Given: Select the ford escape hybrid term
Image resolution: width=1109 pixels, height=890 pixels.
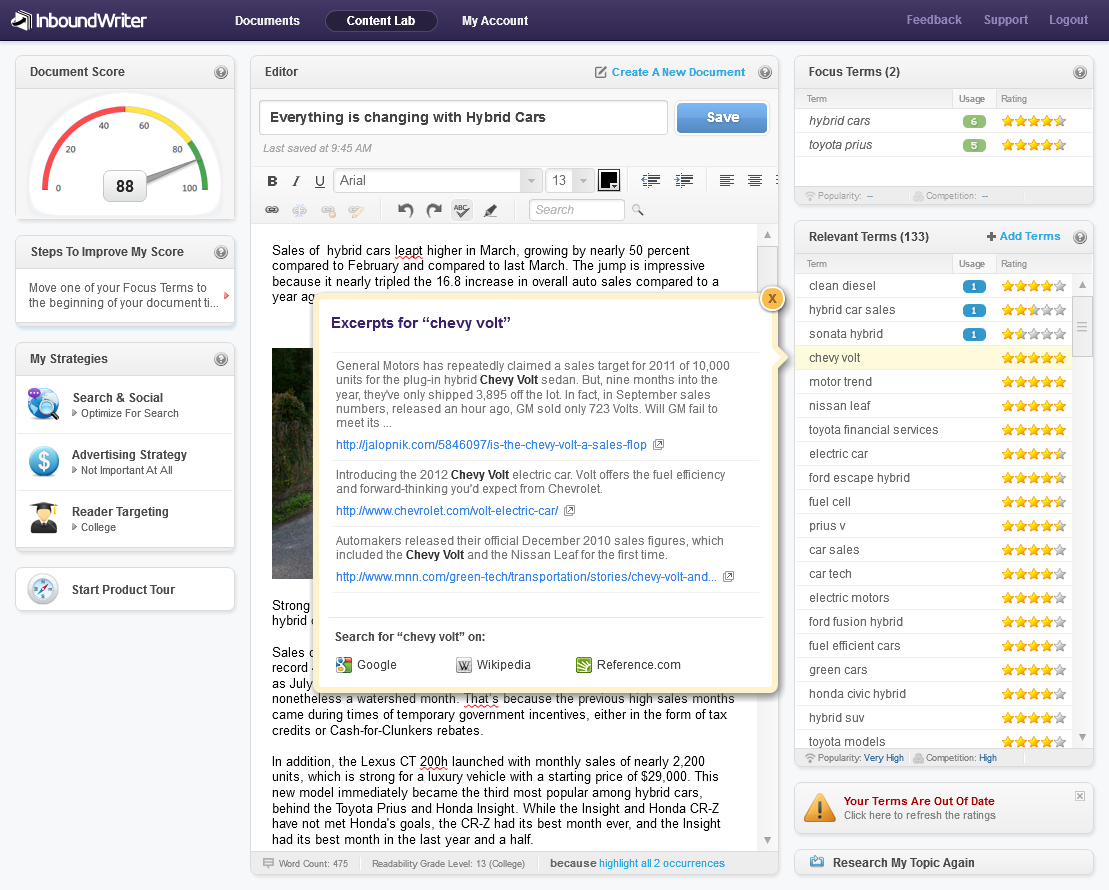Looking at the screenshot, I should point(934,478).
